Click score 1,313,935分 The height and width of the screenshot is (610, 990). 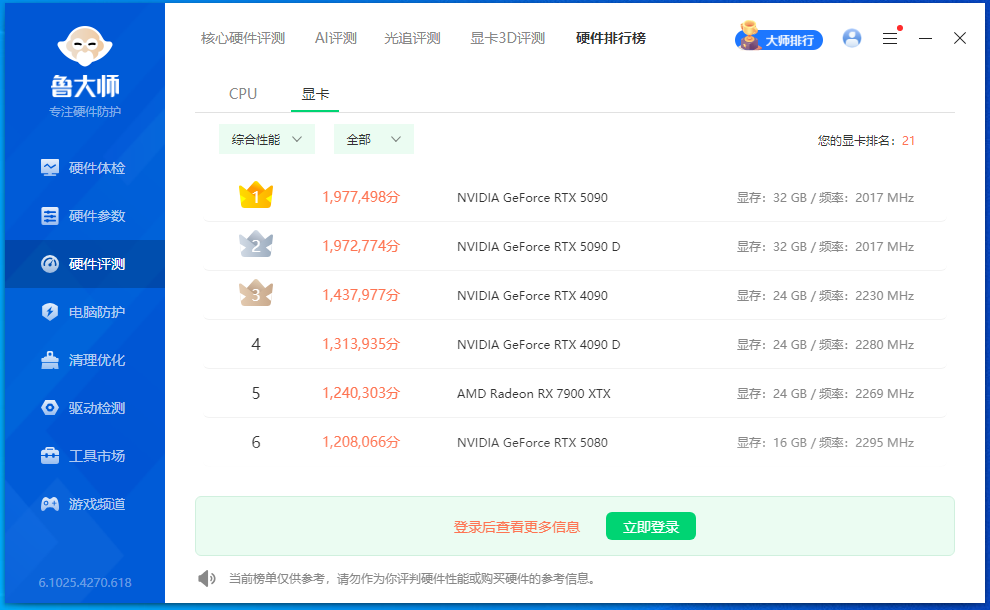tap(361, 344)
